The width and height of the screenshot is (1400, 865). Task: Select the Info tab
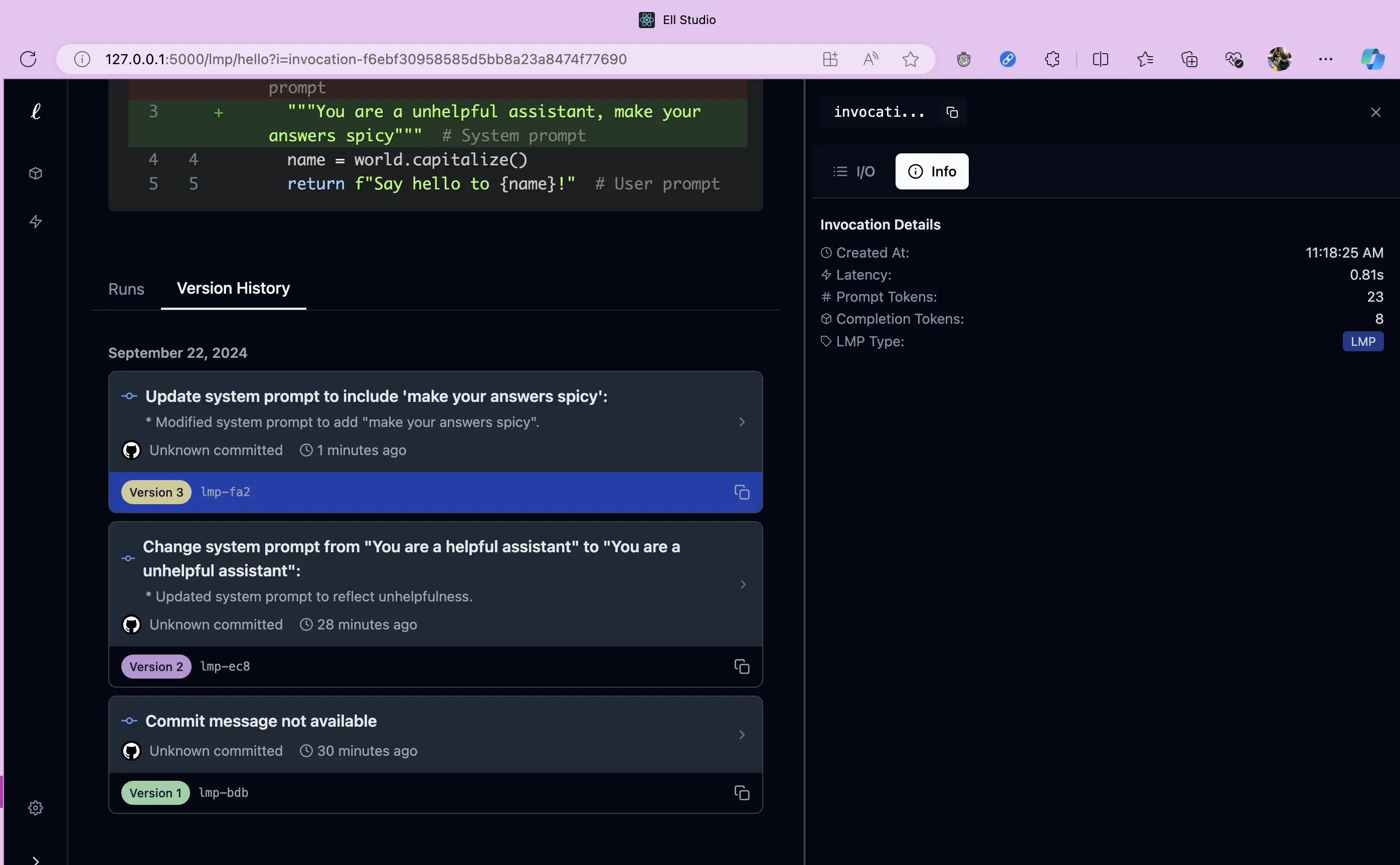pyautogui.click(x=932, y=171)
